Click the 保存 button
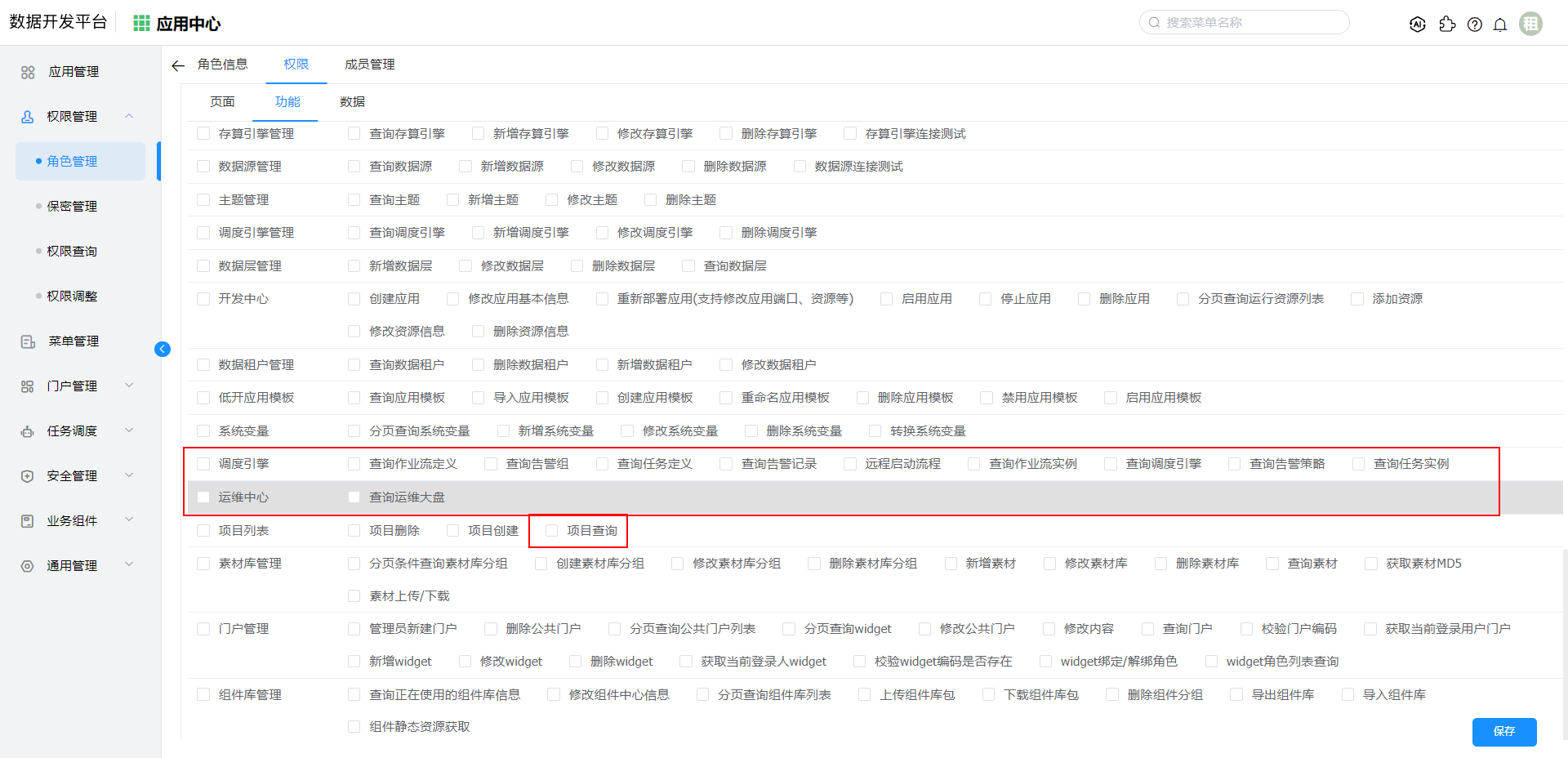The width and height of the screenshot is (1568, 758). [x=1503, y=732]
